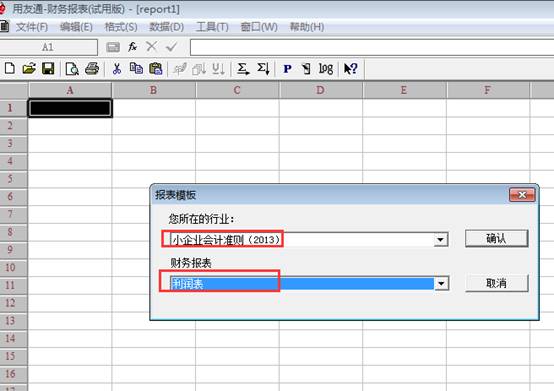Open the 文件(F) menu
This screenshot has width=554, height=391.
click(32, 27)
